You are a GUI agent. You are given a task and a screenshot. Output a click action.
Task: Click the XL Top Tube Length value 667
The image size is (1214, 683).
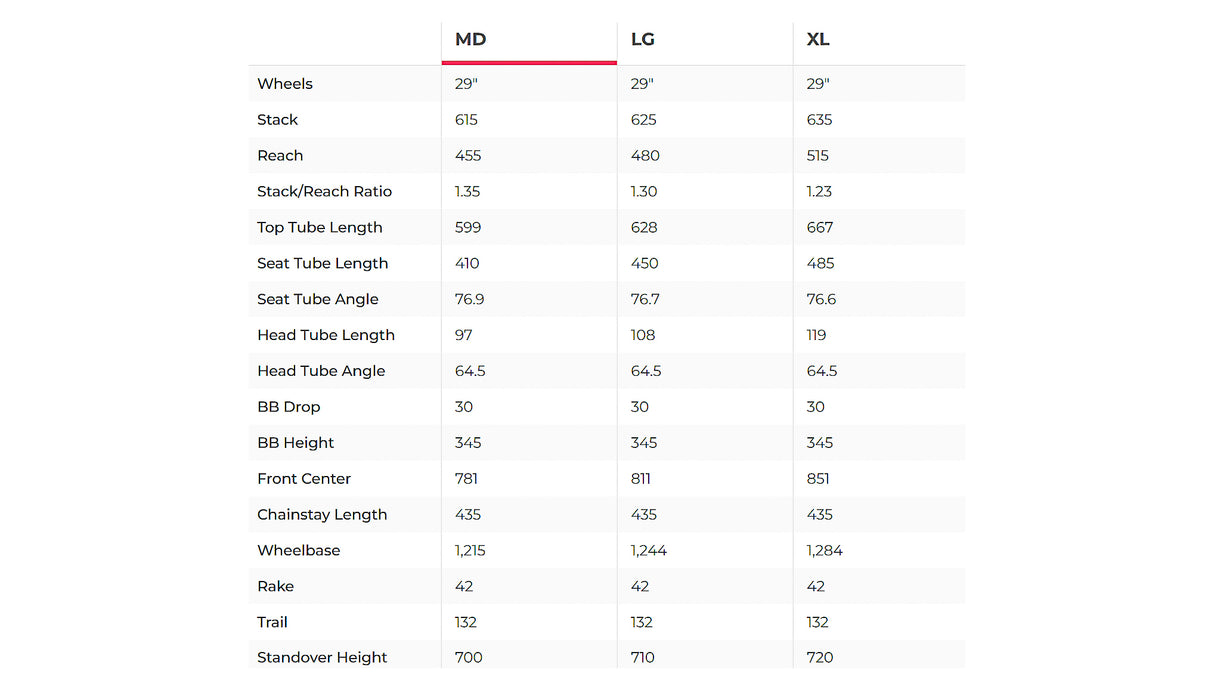click(820, 228)
